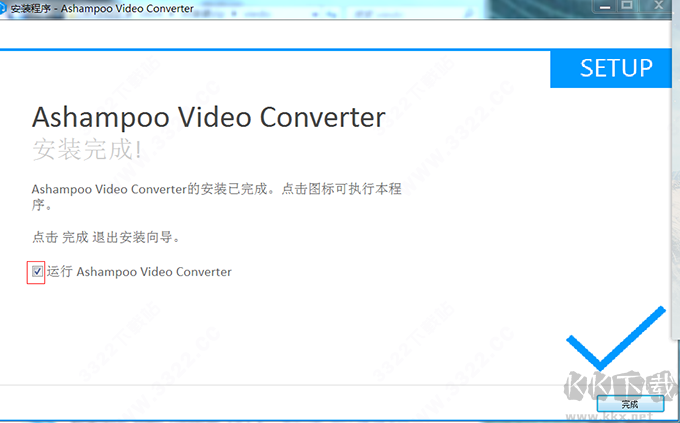This screenshot has width=680, height=423.
Task: Click the installer icon in title bar
Action: point(3,8)
